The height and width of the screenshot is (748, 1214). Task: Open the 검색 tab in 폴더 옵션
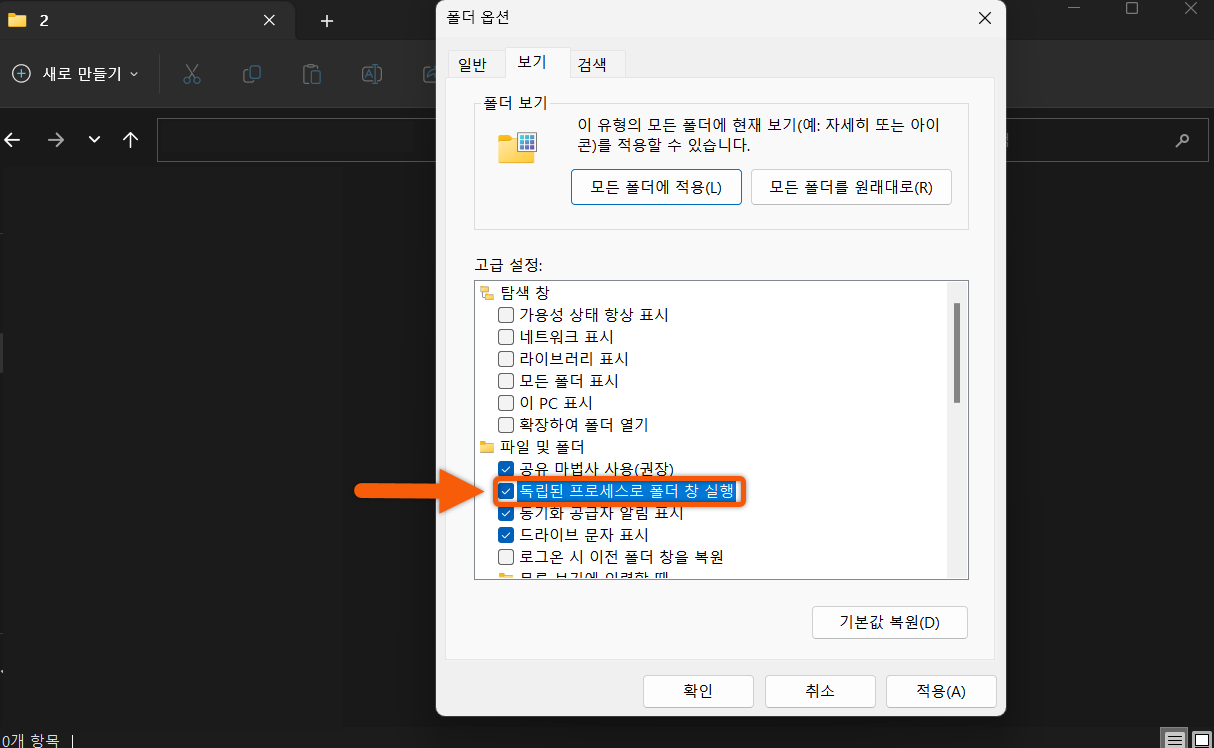[596, 63]
